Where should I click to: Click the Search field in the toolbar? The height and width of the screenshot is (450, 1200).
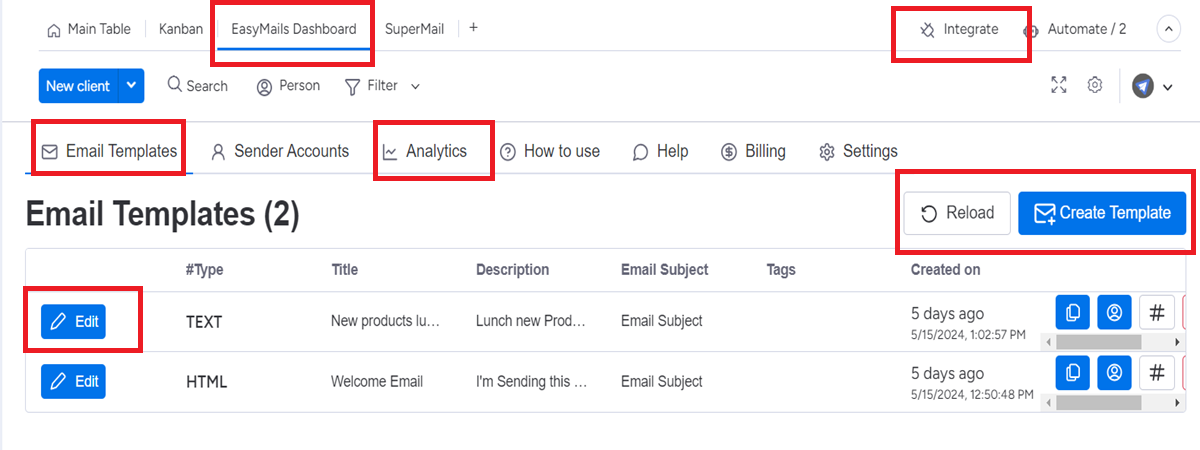(197, 86)
